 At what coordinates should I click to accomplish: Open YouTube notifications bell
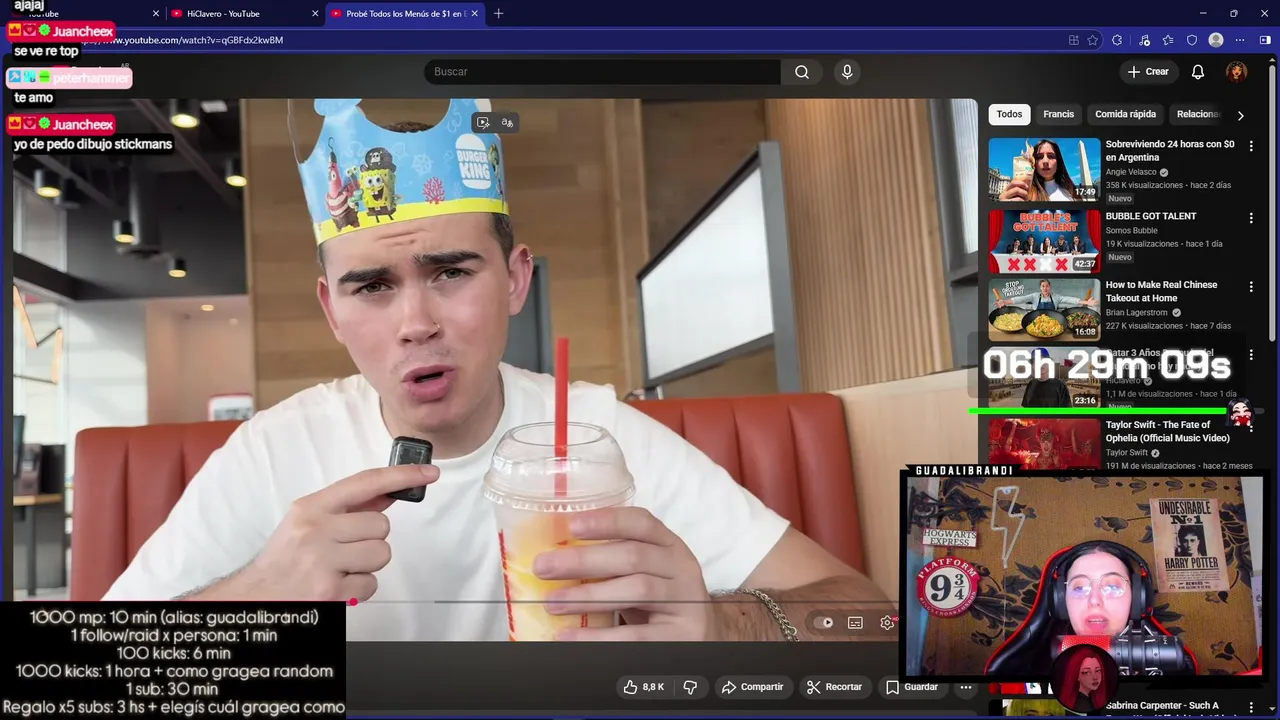pos(1198,72)
